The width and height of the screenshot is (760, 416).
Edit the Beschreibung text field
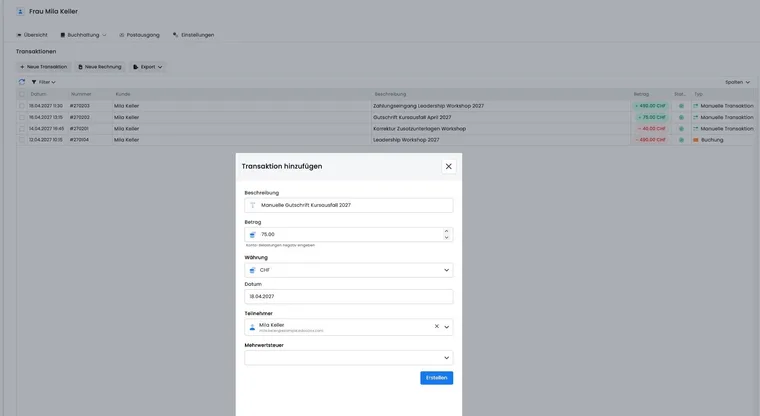click(348, 205)
